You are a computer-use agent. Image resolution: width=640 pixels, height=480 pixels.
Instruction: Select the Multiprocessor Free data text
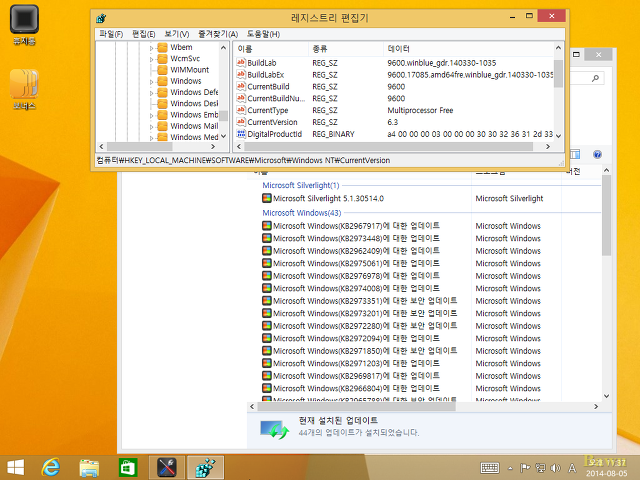420,110
